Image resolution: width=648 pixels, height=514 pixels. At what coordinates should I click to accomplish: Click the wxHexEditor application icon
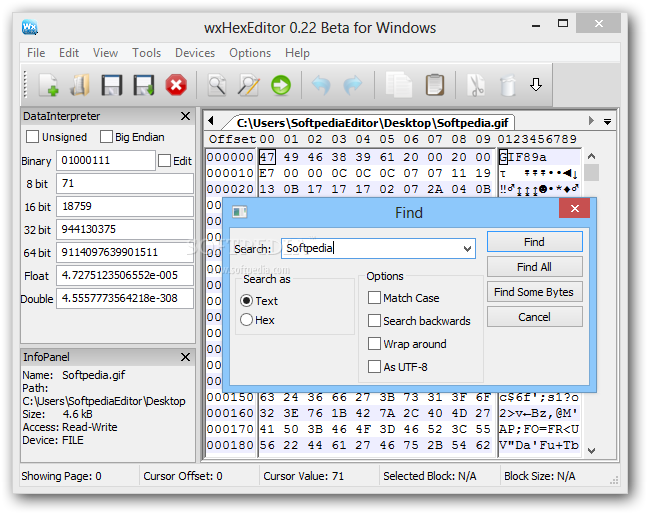(30, 27)
